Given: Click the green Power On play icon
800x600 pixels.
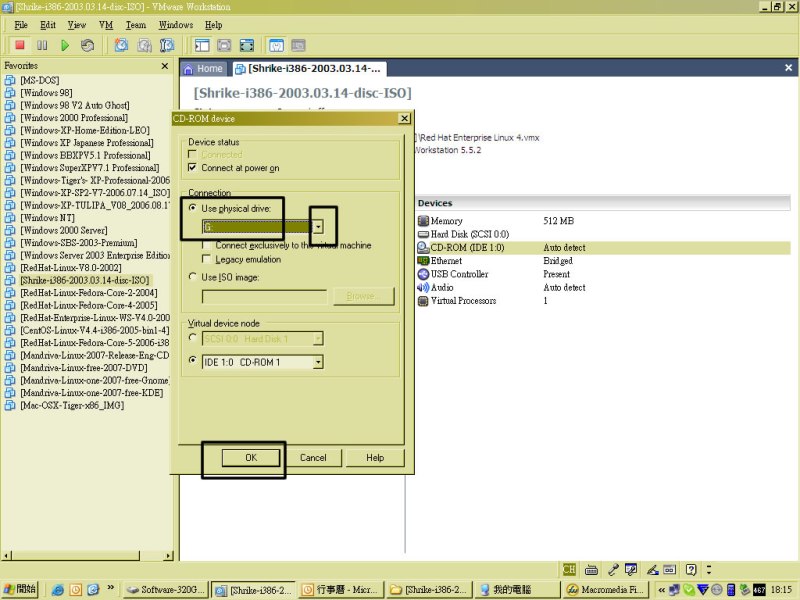Looking at the screenshot, I should (x=65, y=45).
